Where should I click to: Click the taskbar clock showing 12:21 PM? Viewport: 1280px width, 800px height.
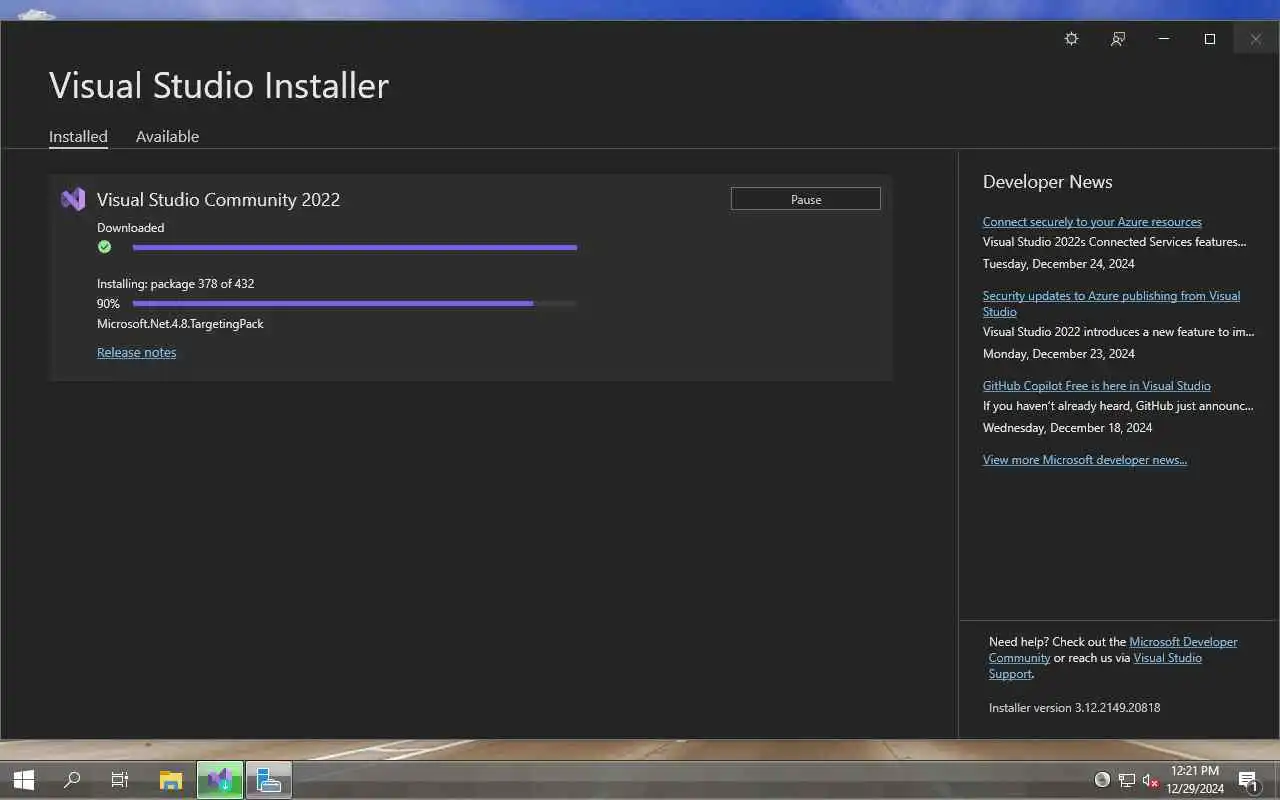(1195, 780)
